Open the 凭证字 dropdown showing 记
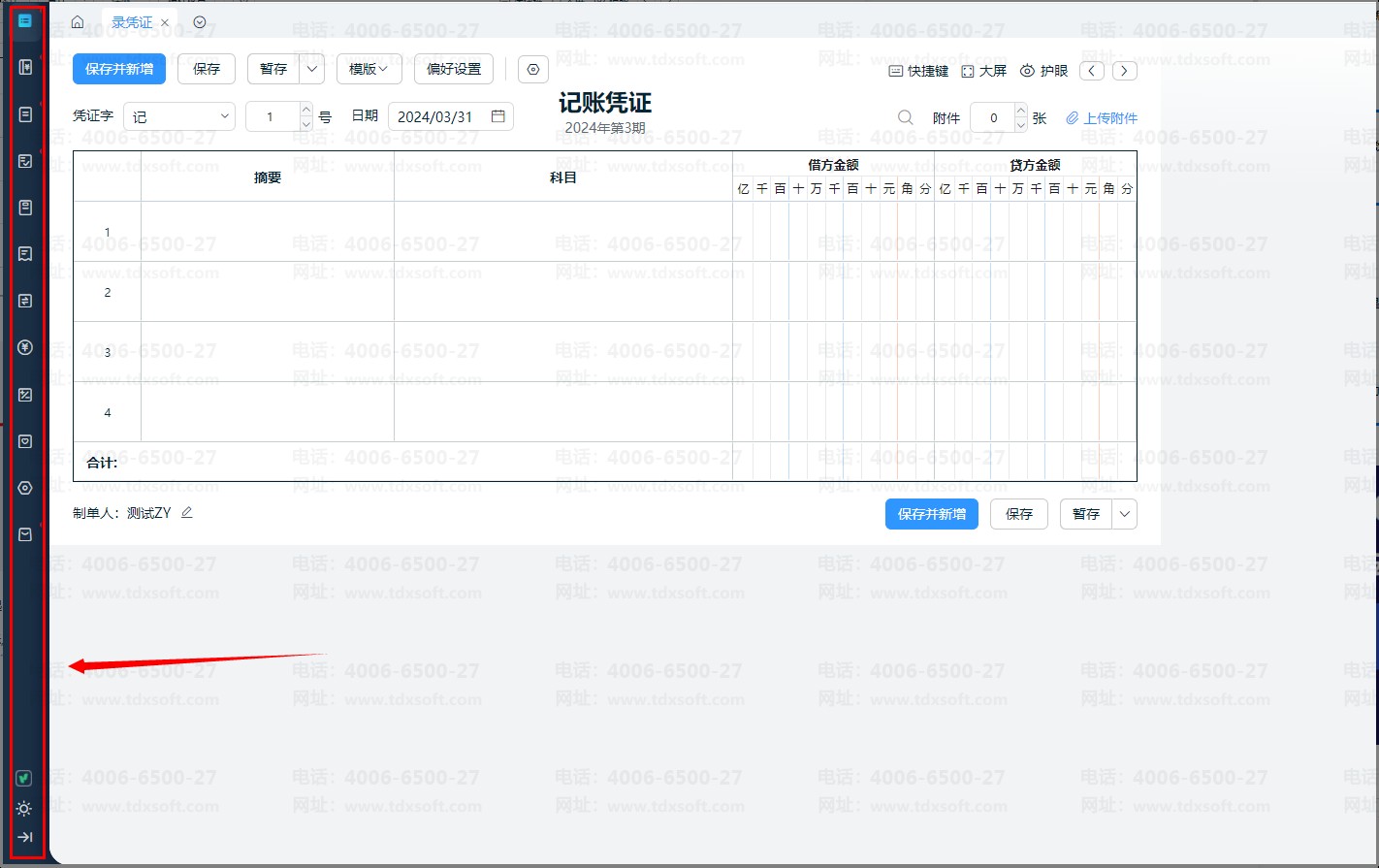The height and width of the screenshot is (868, 1379). 179,116
